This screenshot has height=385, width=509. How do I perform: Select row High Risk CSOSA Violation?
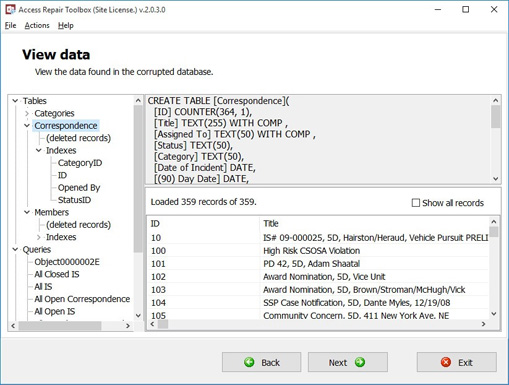tap(318, 251)
